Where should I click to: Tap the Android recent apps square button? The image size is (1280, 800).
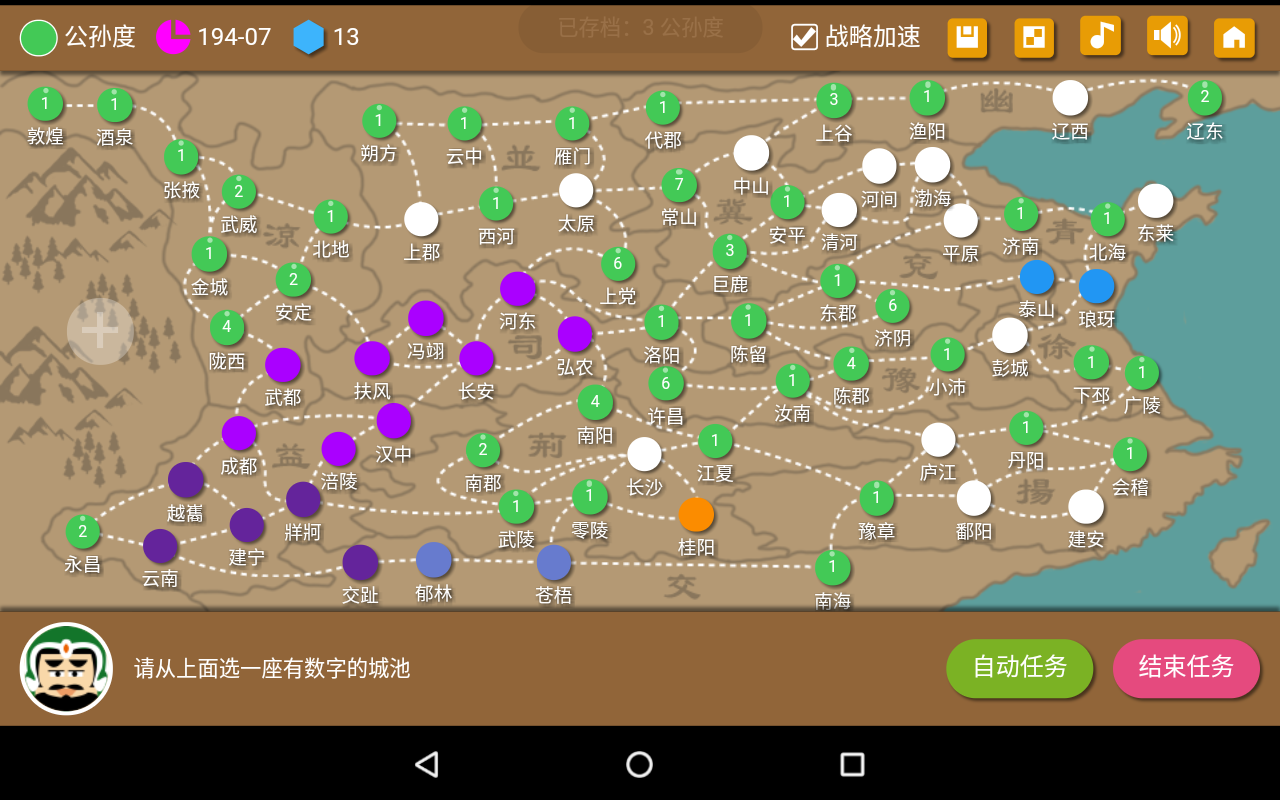point(852,764)
